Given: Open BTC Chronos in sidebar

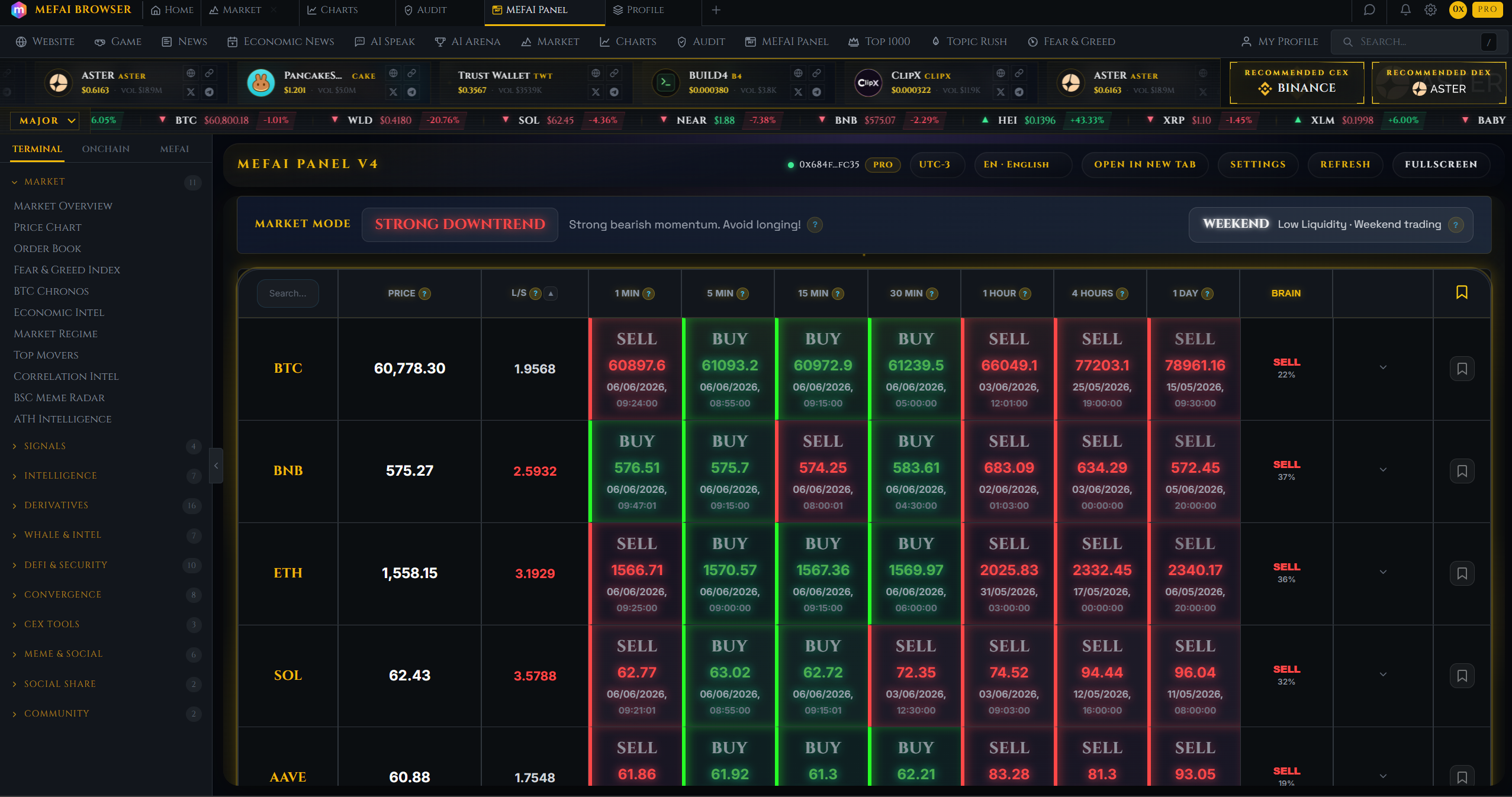Looking at the screenshot, I should (51, 291).
